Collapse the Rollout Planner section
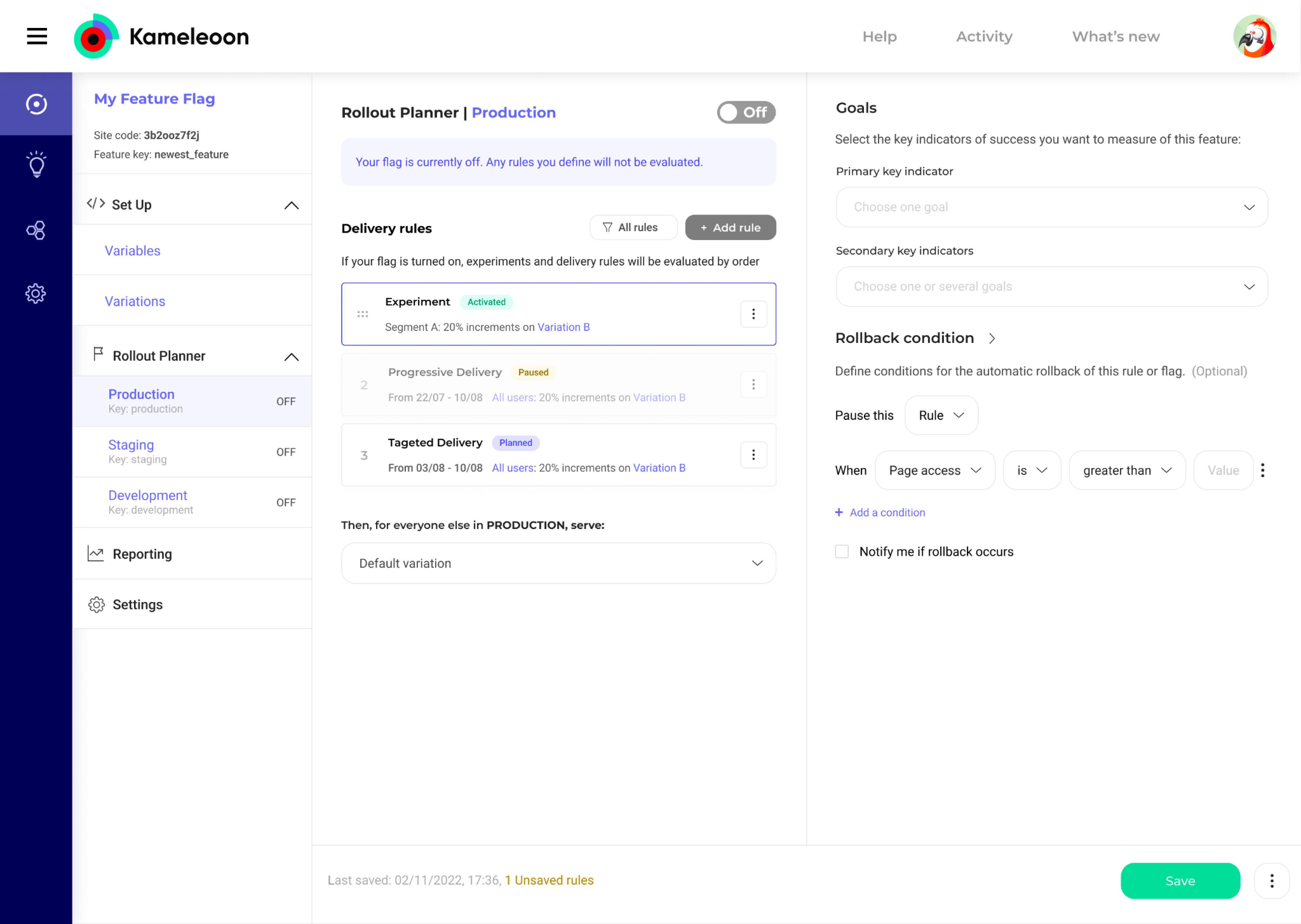This screenshot has width=1301, height=924. (x=292, y=357)
